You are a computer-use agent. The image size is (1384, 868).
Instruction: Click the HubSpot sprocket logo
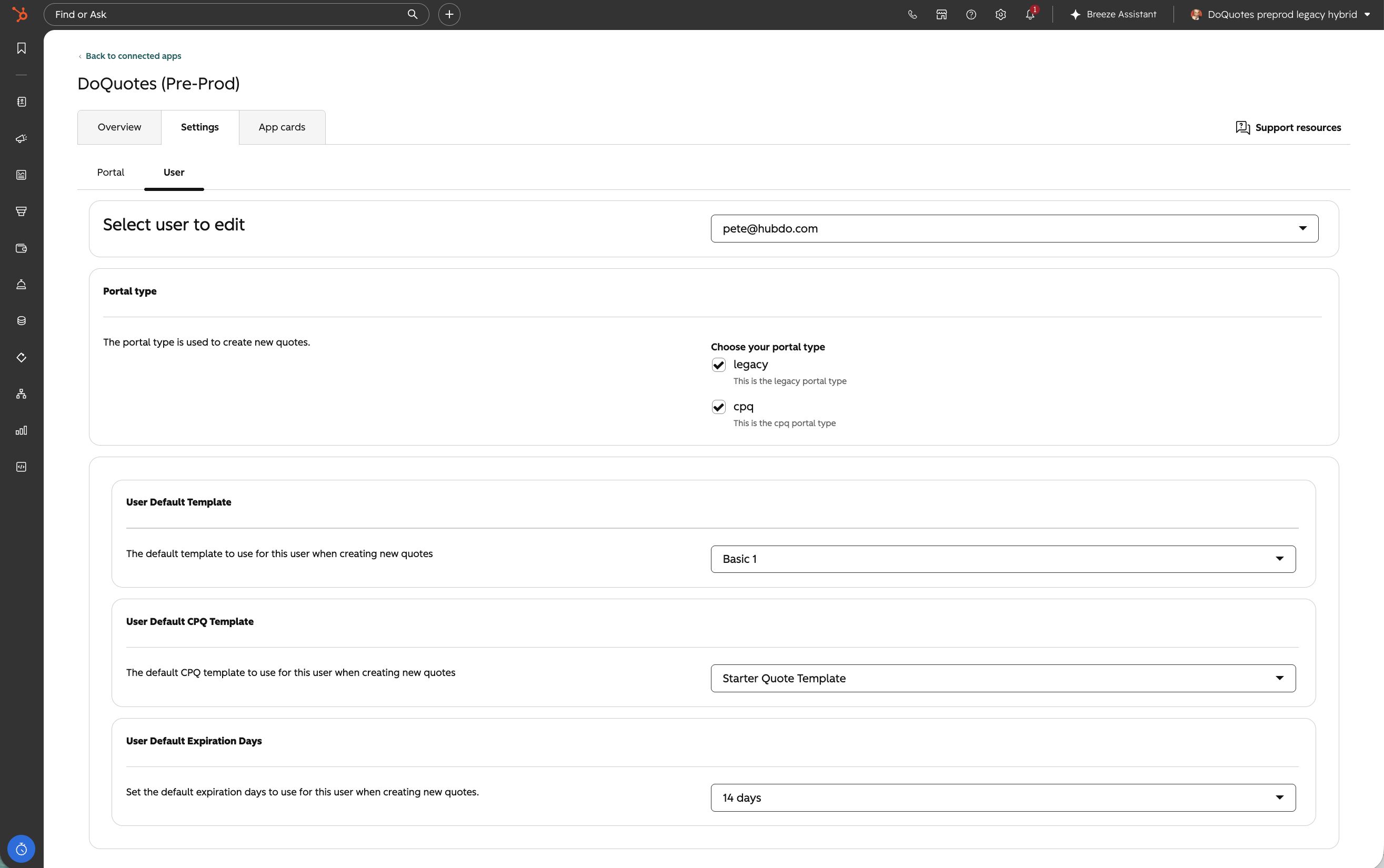(20, 14)
